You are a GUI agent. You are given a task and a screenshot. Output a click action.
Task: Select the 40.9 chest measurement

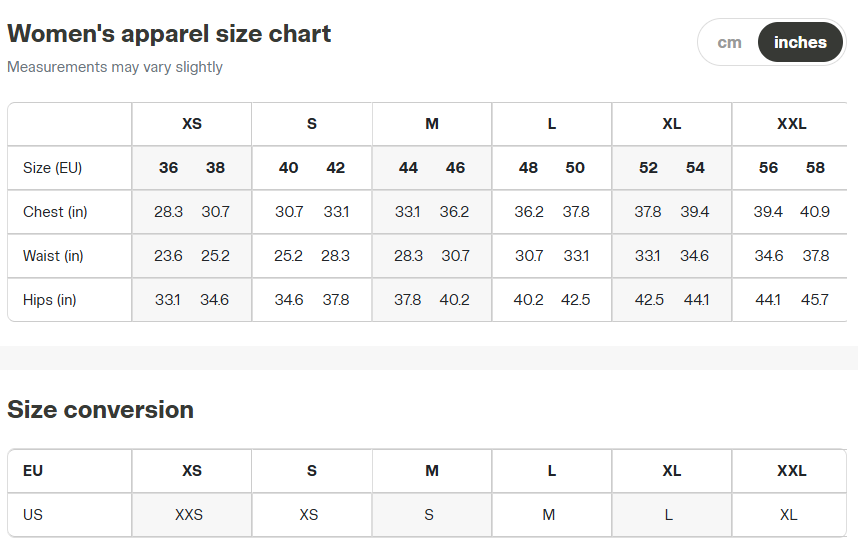[815, 212]
